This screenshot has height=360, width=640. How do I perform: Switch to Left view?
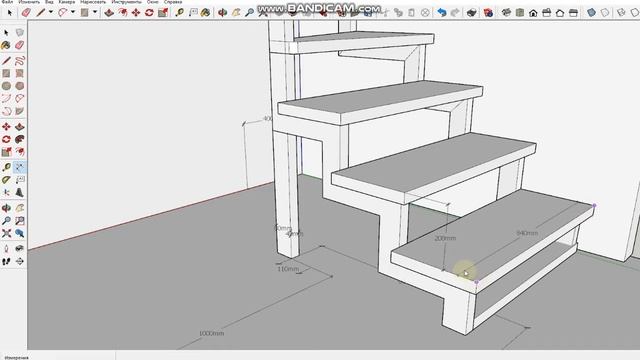(573, 13)
